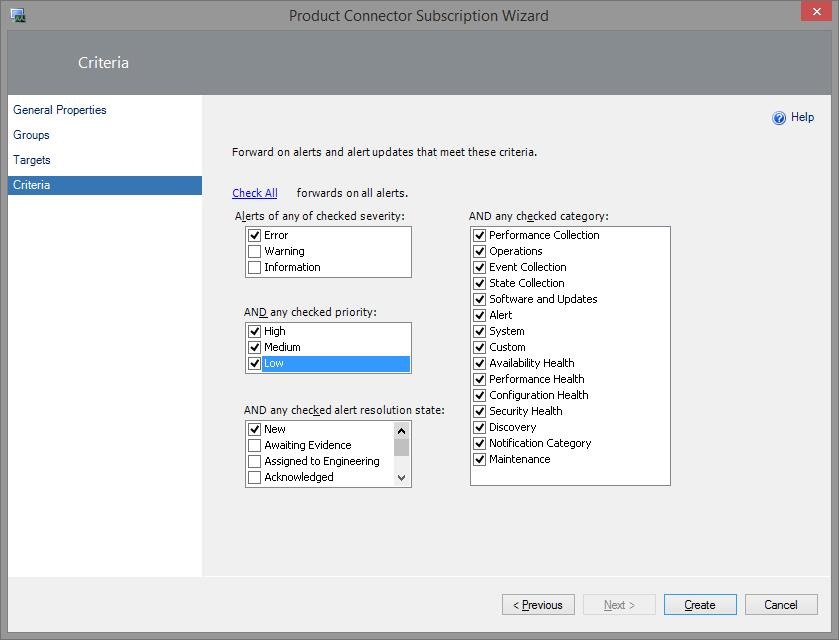This screenshot has width=839, height=640.
Task: Click the wizard icon in title bar
Action: click(x=18, y=15)
